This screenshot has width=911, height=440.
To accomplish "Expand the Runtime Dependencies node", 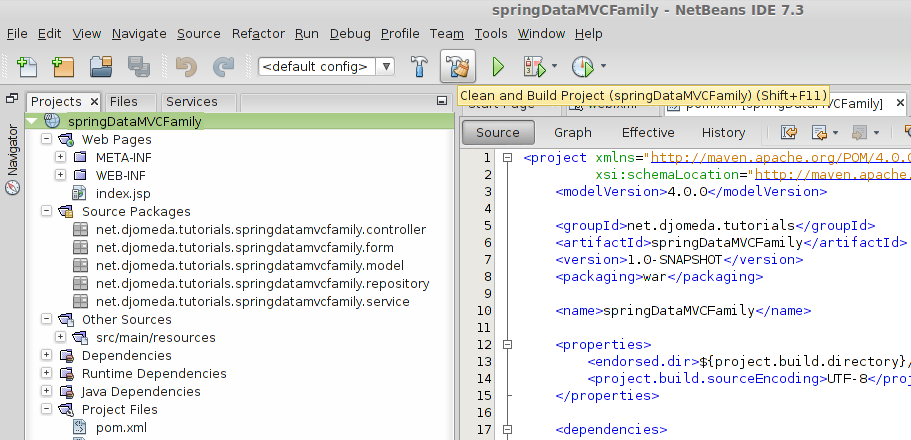I will (x=46, y=373).
